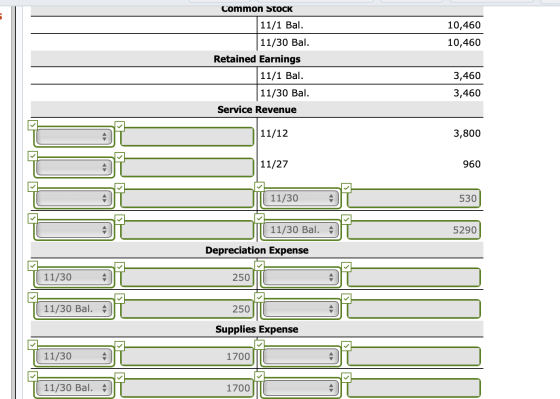The image size is (560, 399).
Task: Click green checkmark on debit dropdown beside 11/12
Action: [32, 125]
